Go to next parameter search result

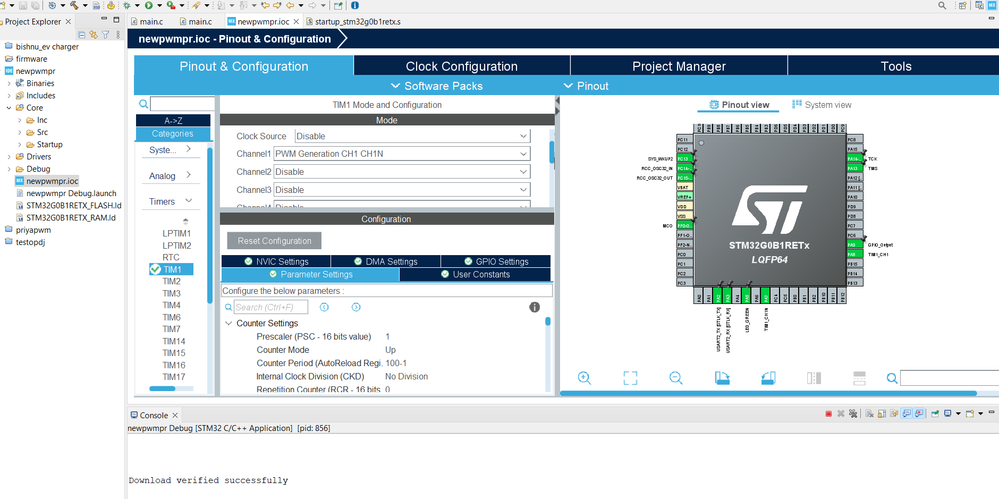pos(356,307)
